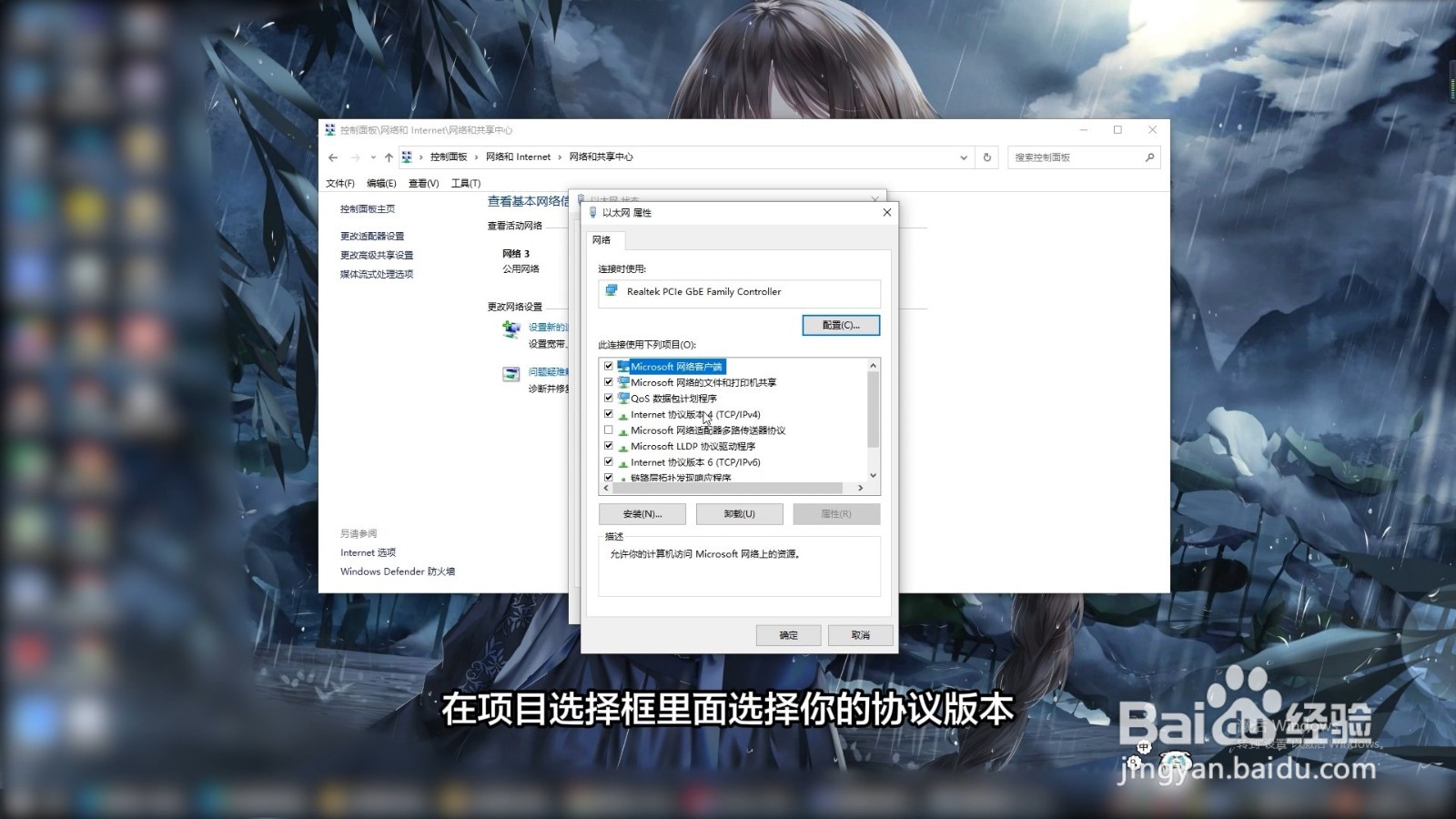This screenshot has width=1456, height=819.
Task: Close the 以太网 属性 dialog
Action: click(887, 212)
